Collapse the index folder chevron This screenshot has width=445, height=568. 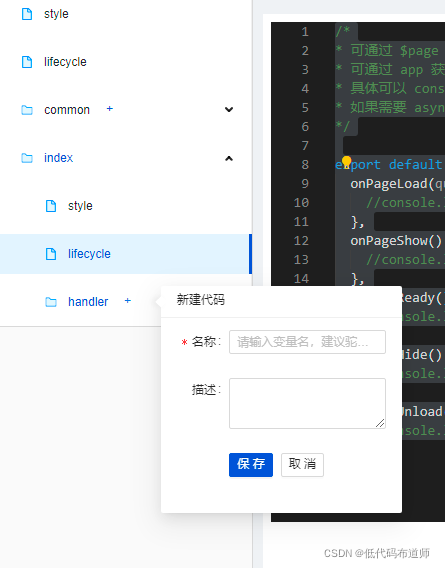(229, 158)
